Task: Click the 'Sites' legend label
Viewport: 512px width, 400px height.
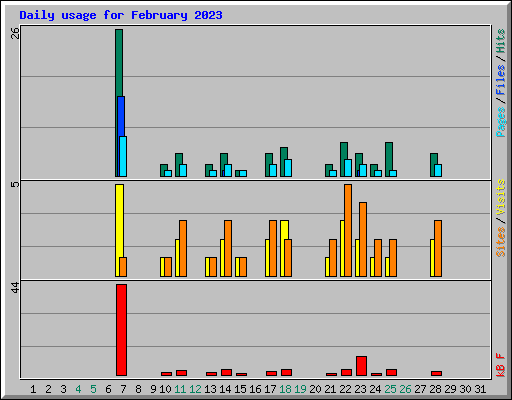Action: point(500,242)
